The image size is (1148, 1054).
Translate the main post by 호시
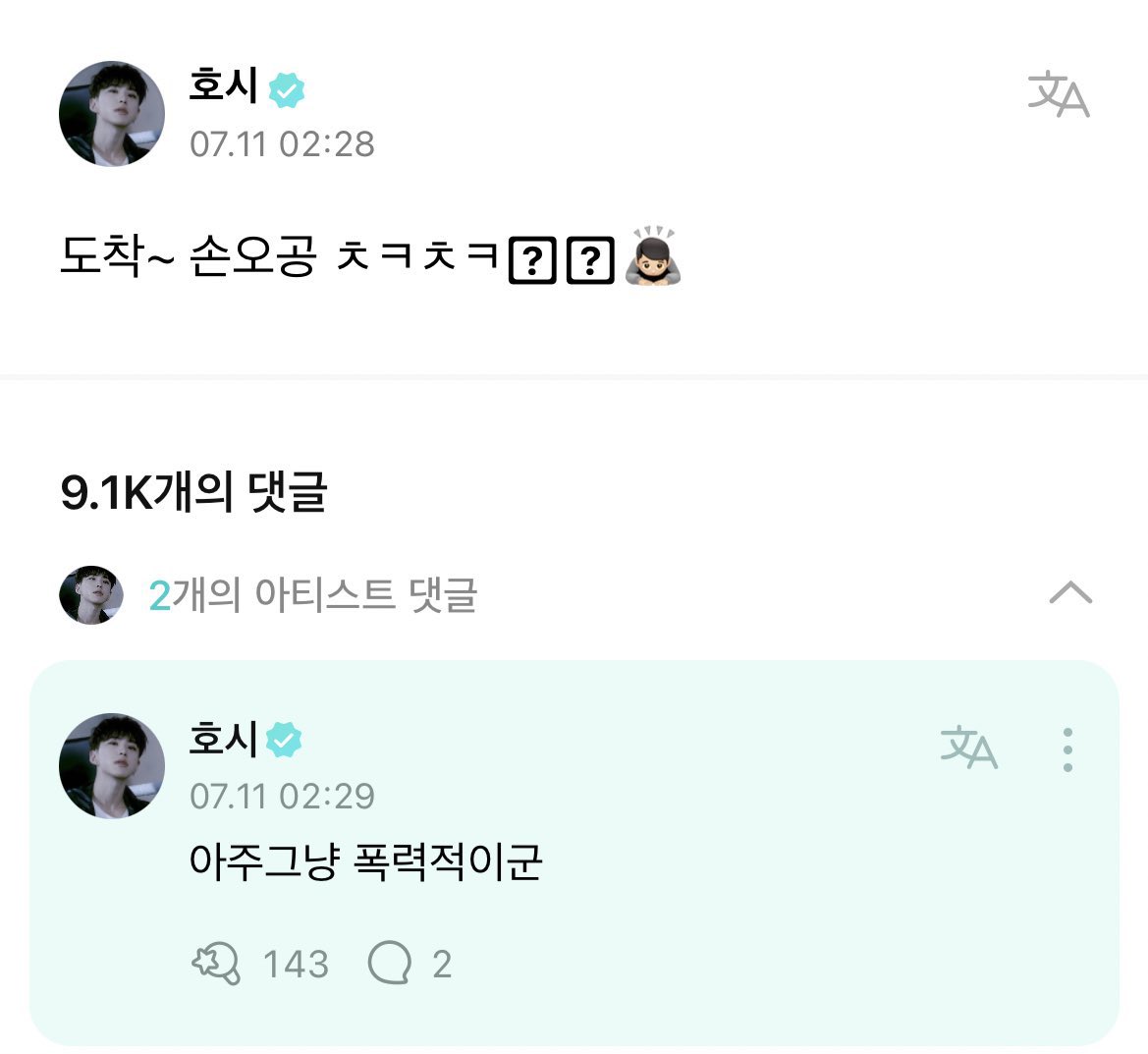1059,93
